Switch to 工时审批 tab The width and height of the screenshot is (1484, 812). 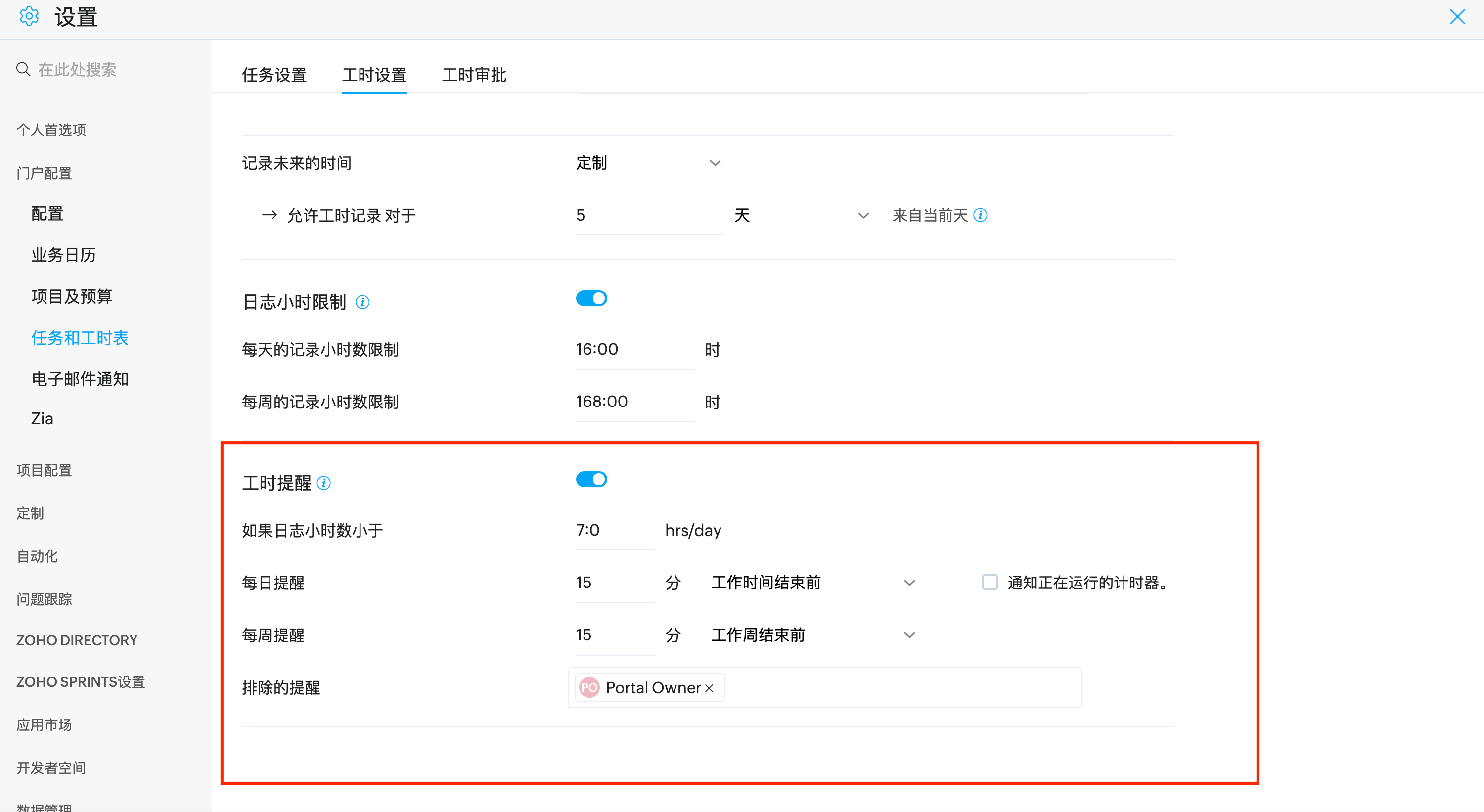point(474,75)
